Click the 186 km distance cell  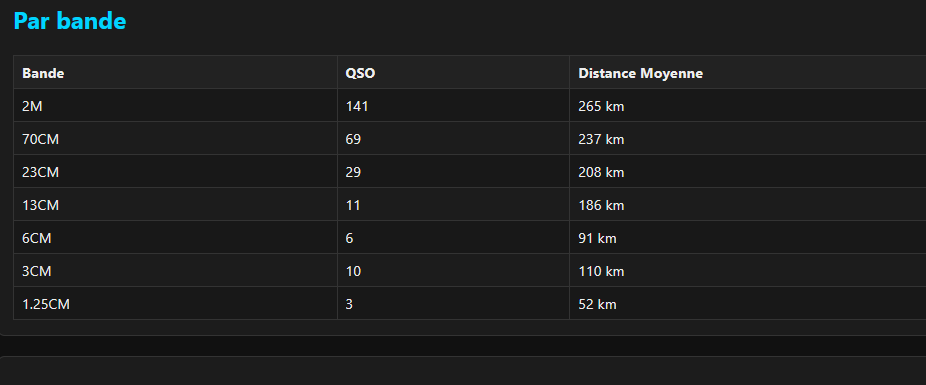coord(748,205)
